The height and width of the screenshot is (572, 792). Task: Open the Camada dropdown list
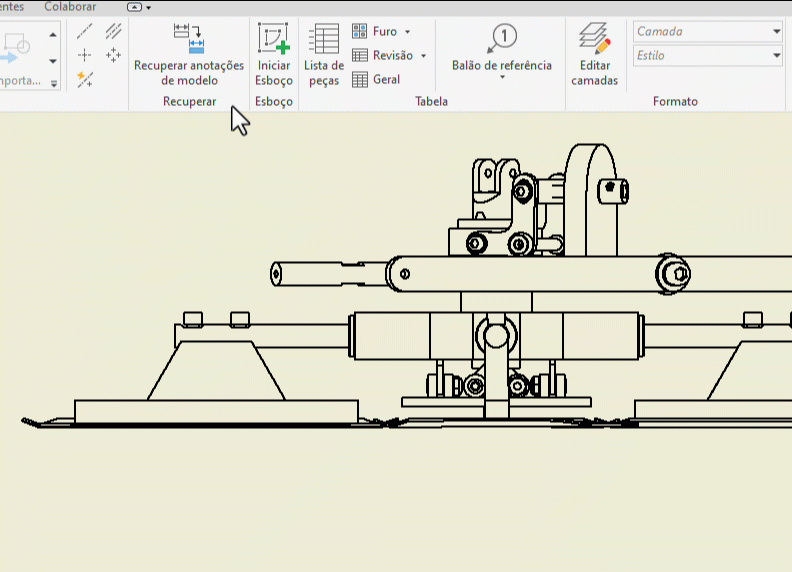776,32
